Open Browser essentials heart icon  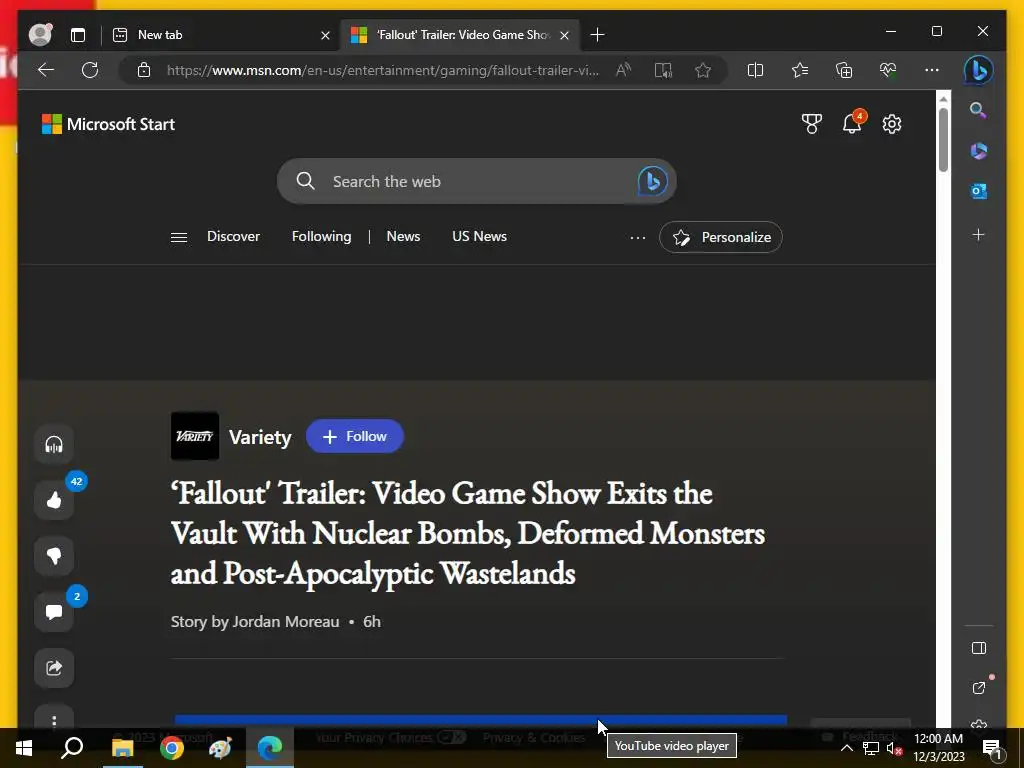pyautogui.click(x=888, y=70)
